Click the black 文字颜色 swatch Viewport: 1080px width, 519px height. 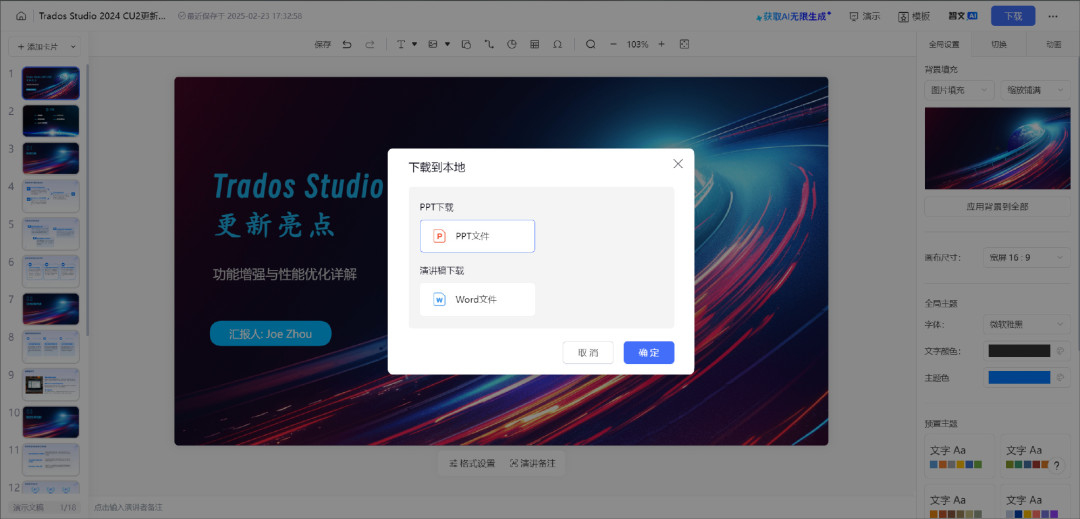coord(1019,351)
